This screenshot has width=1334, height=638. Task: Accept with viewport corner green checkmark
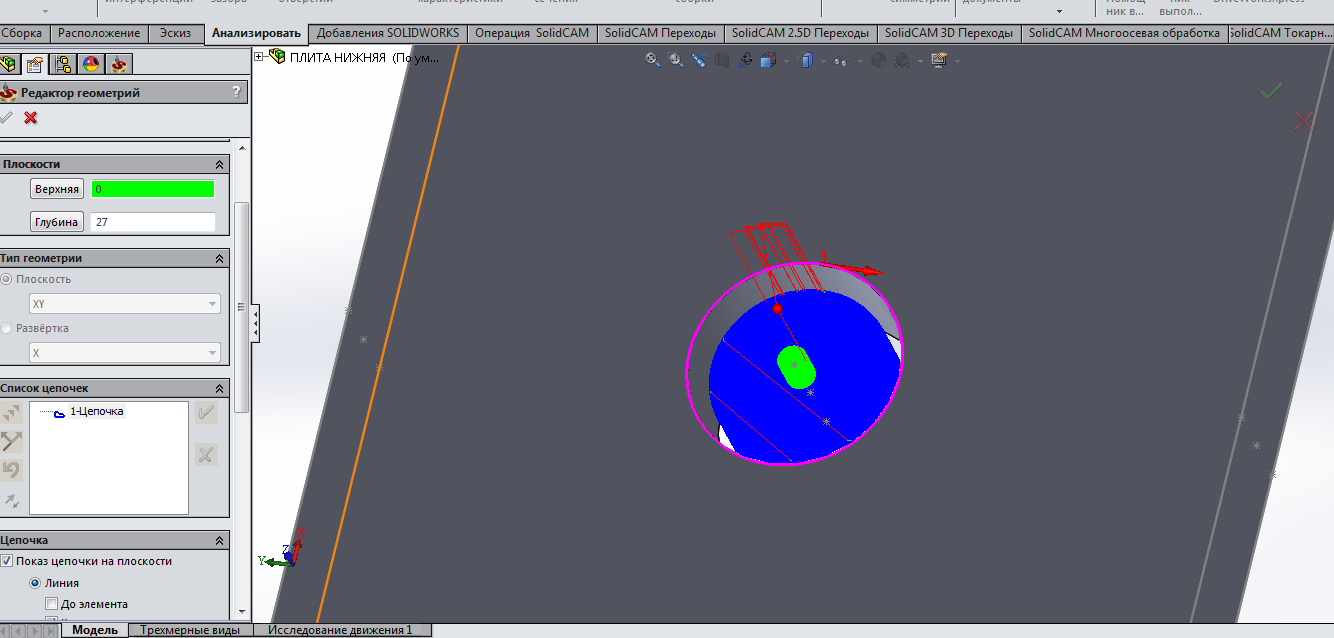[1271, 91]
